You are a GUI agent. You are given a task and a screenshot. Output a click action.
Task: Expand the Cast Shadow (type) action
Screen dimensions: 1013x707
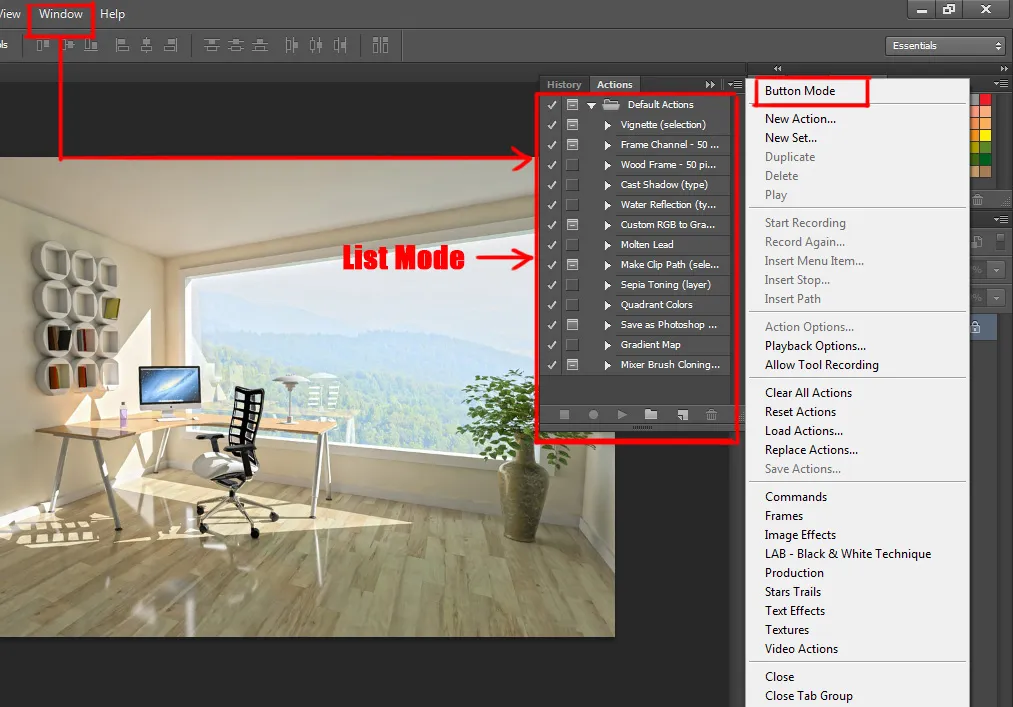[609, 184]
